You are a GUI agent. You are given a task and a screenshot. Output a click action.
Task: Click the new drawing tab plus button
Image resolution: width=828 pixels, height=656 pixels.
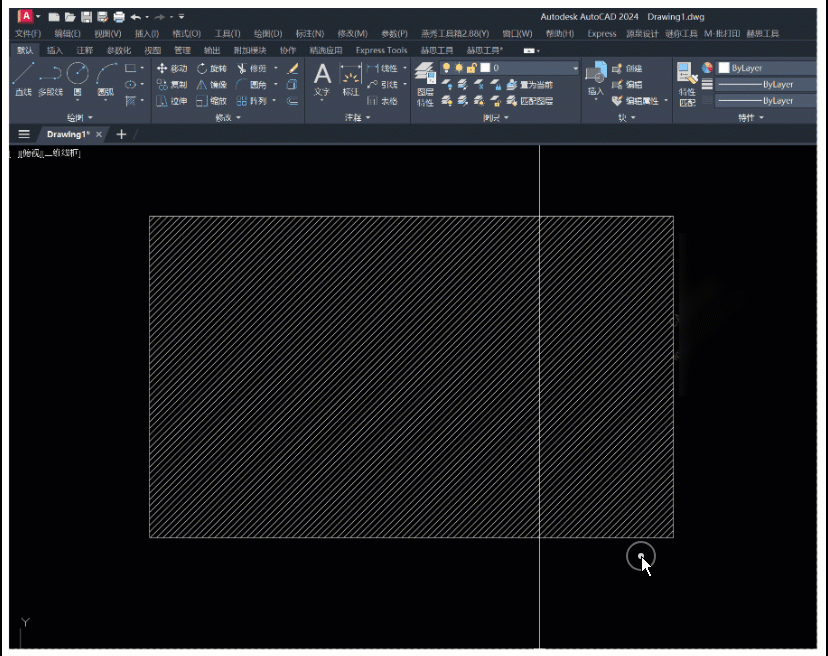122,134
